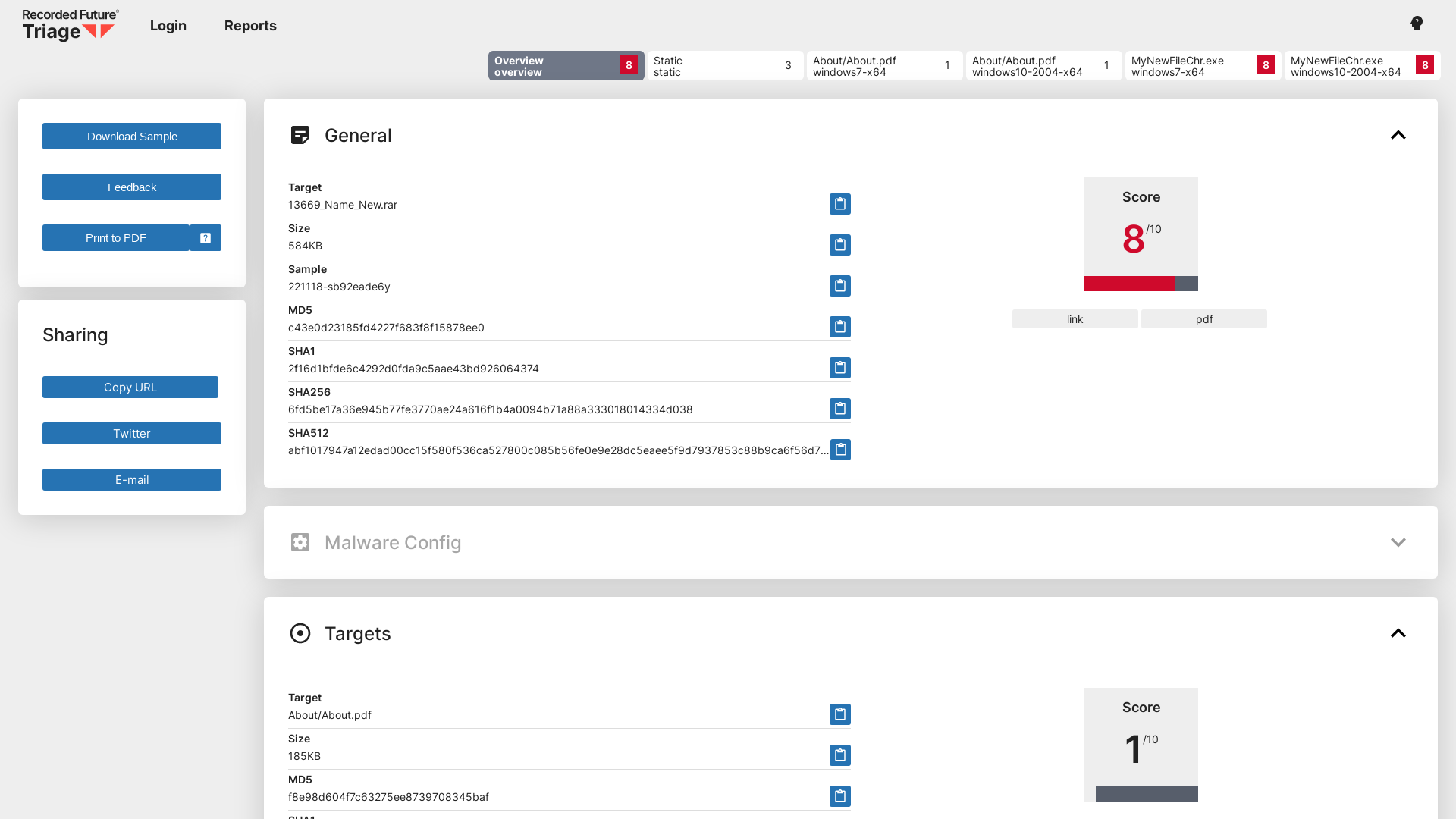Click the General section report icon

pyautogui.click(x=300, y=135)
